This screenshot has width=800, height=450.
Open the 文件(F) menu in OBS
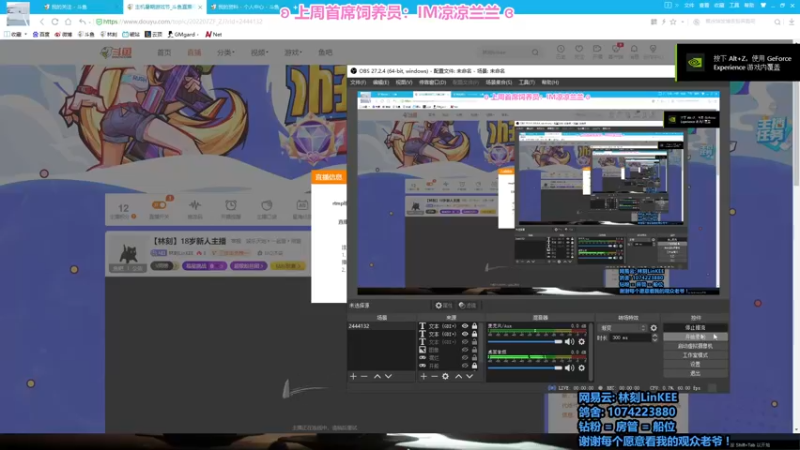pos(358,82)
